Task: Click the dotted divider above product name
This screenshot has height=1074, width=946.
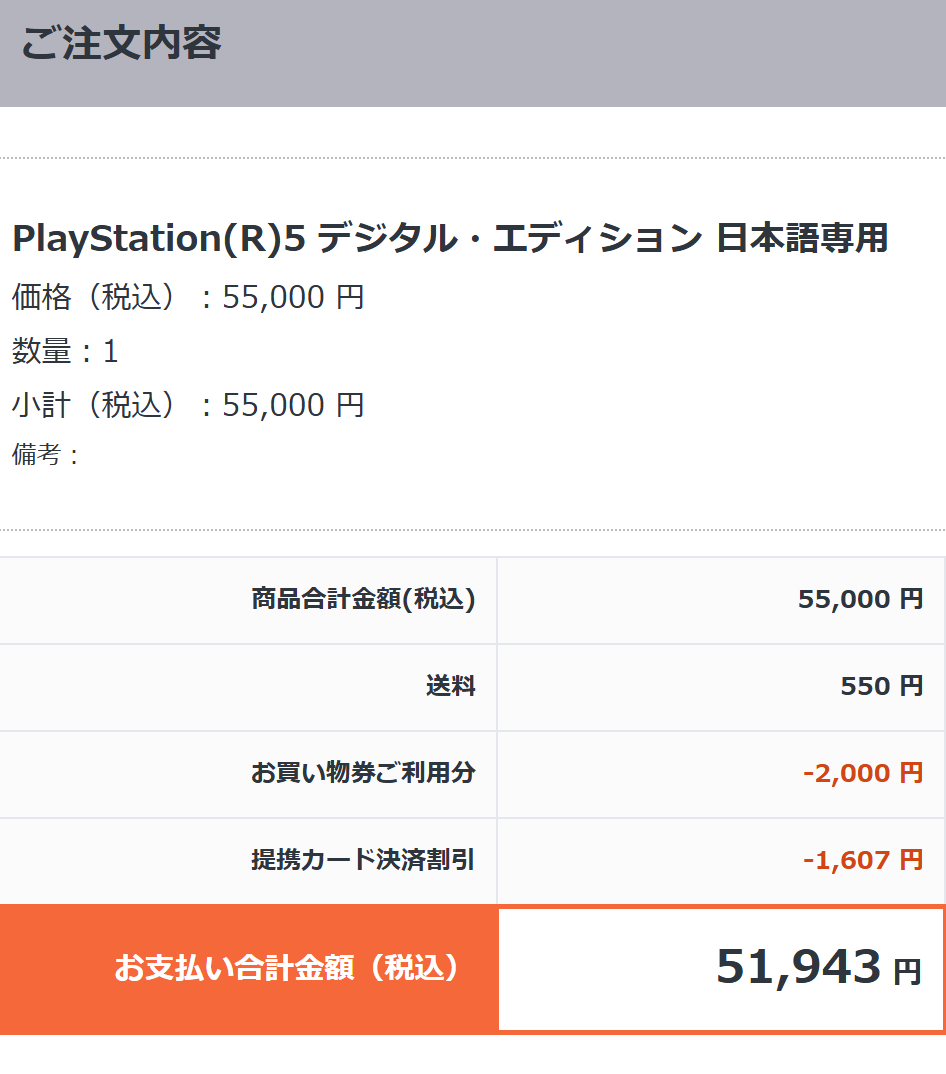Action: [473, 158]
